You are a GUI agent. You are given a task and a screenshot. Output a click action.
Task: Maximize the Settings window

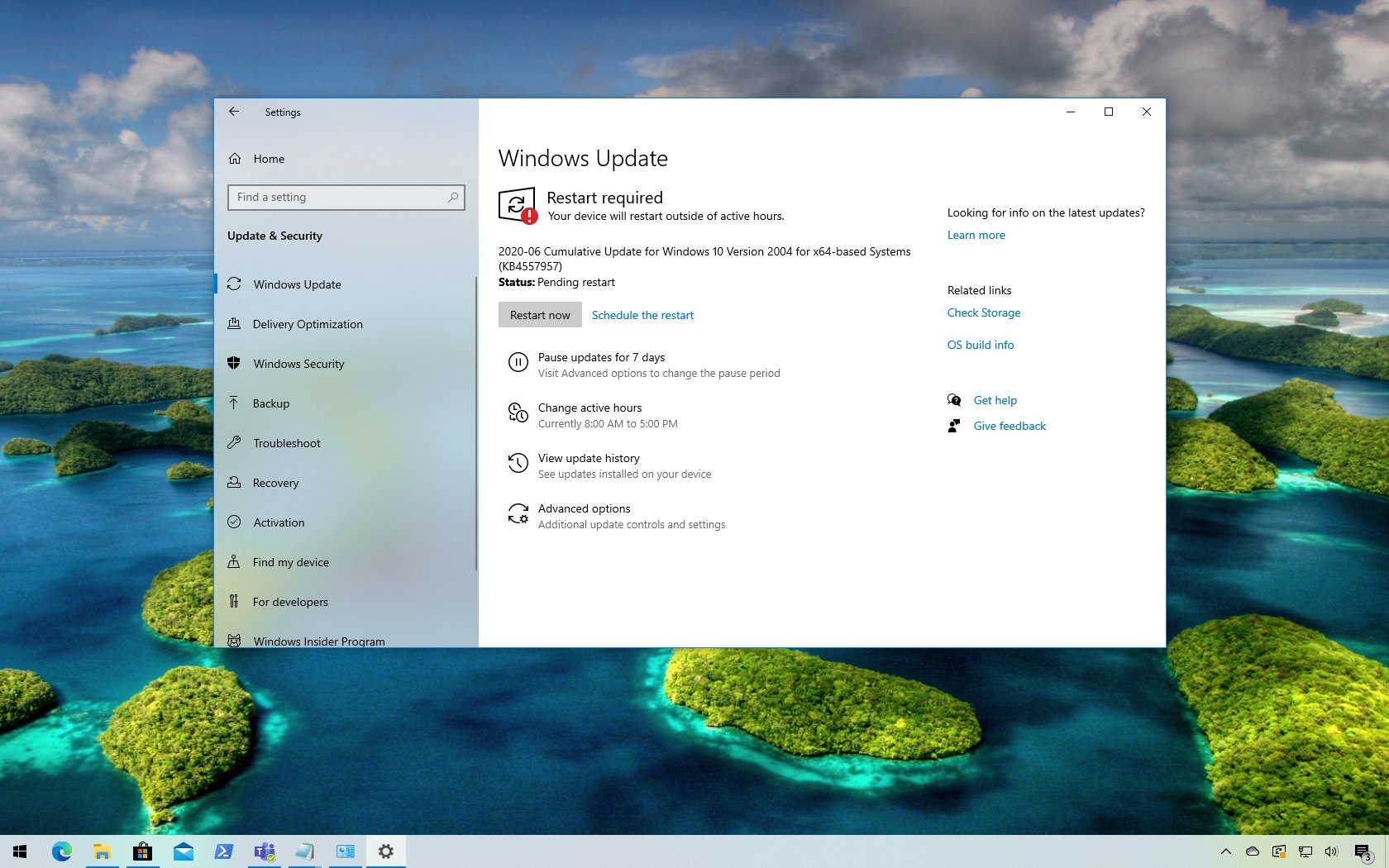click(1109, 112)
